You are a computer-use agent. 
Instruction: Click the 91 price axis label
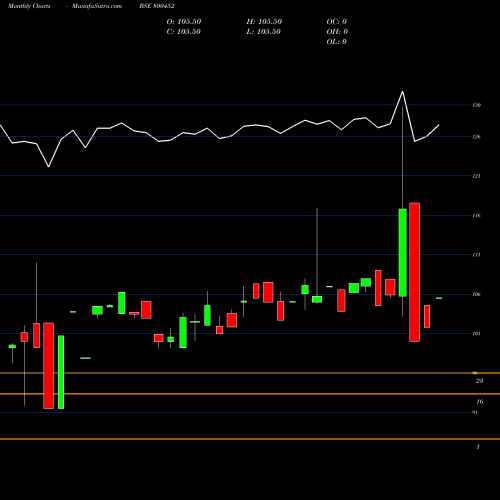pos(475,413)
